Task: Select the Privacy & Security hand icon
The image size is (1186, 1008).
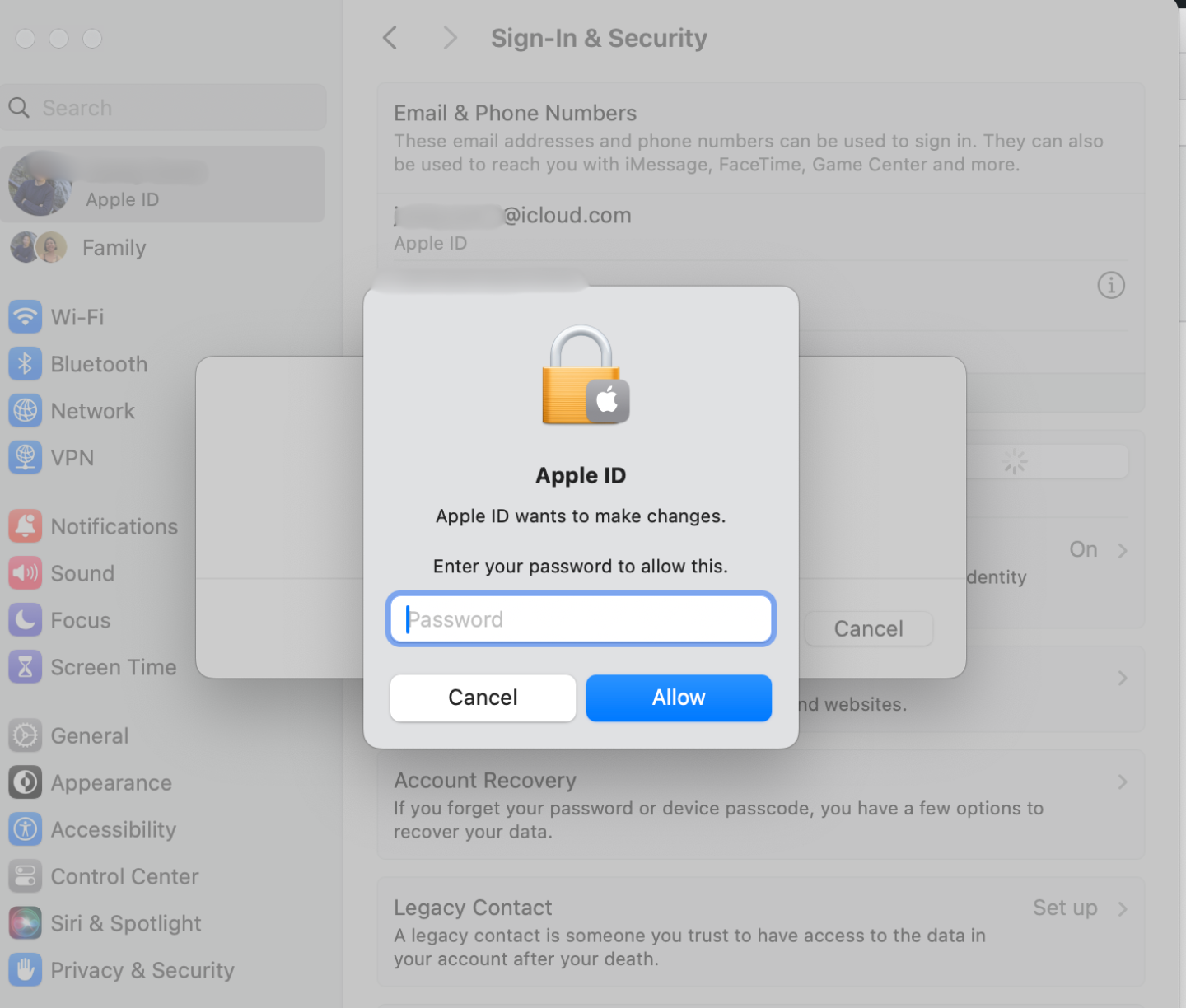Action: point(26,970)
